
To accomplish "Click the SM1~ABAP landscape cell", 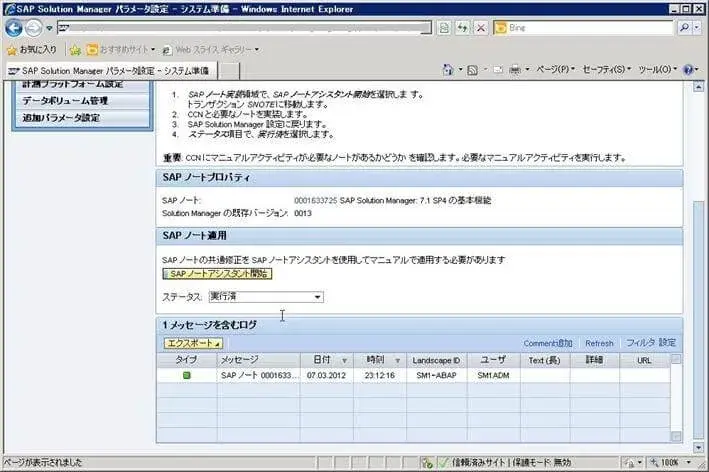I will click(x=436, y=375).
